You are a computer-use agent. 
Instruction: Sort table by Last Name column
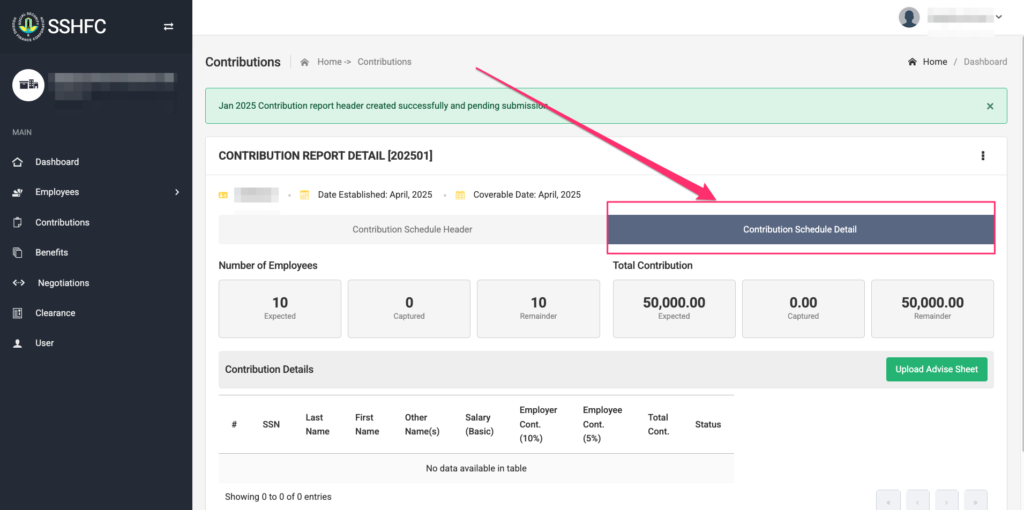point(315,424)
